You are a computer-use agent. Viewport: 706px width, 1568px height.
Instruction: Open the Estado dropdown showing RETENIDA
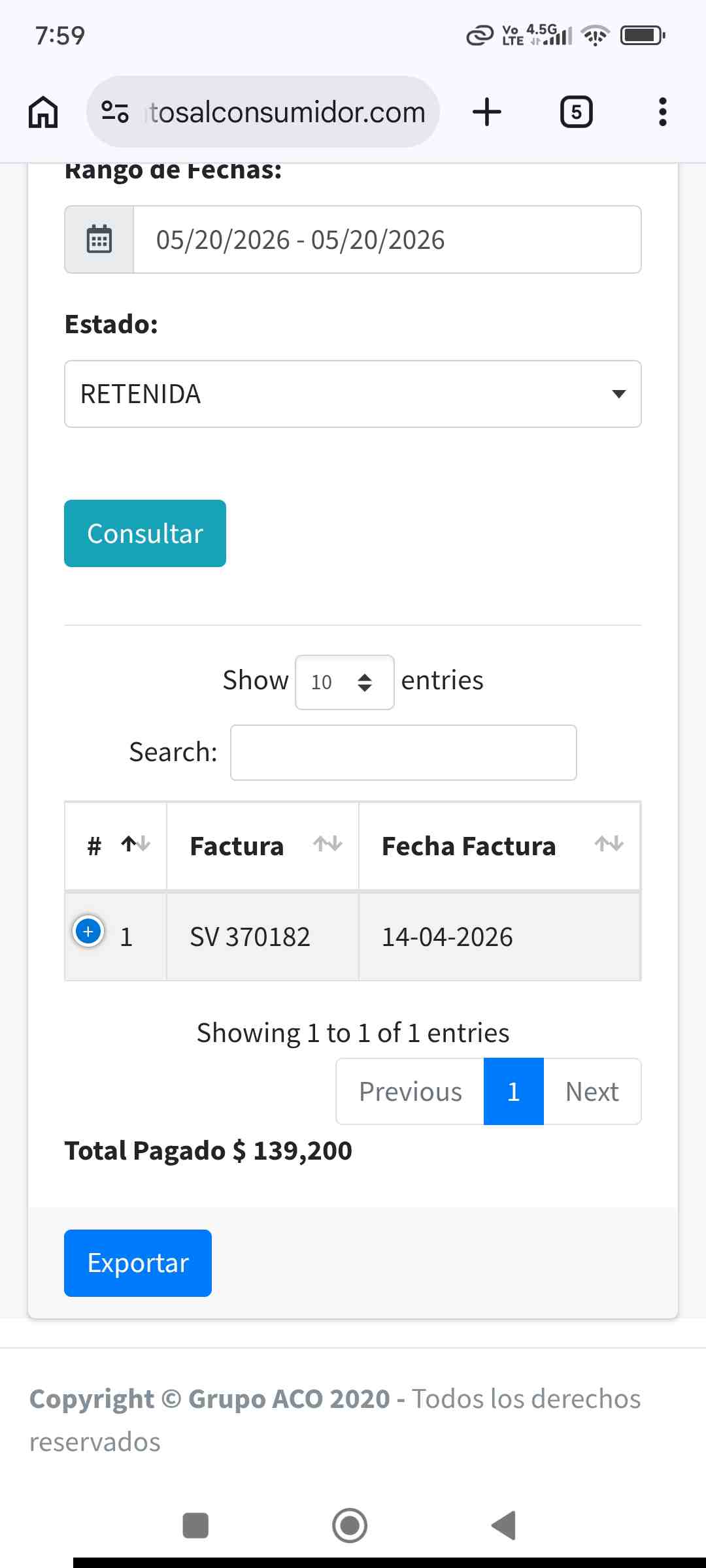tap(353, 394)
